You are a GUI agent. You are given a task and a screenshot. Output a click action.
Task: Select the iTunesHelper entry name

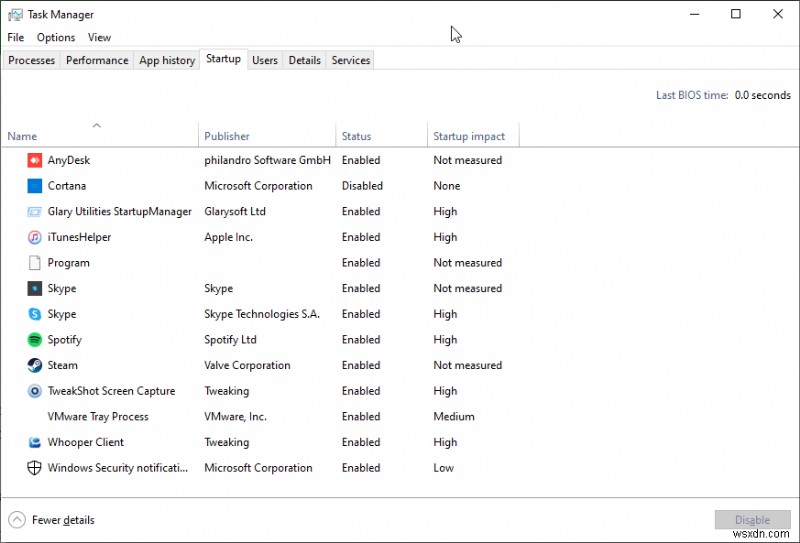[x=79, y=237]
